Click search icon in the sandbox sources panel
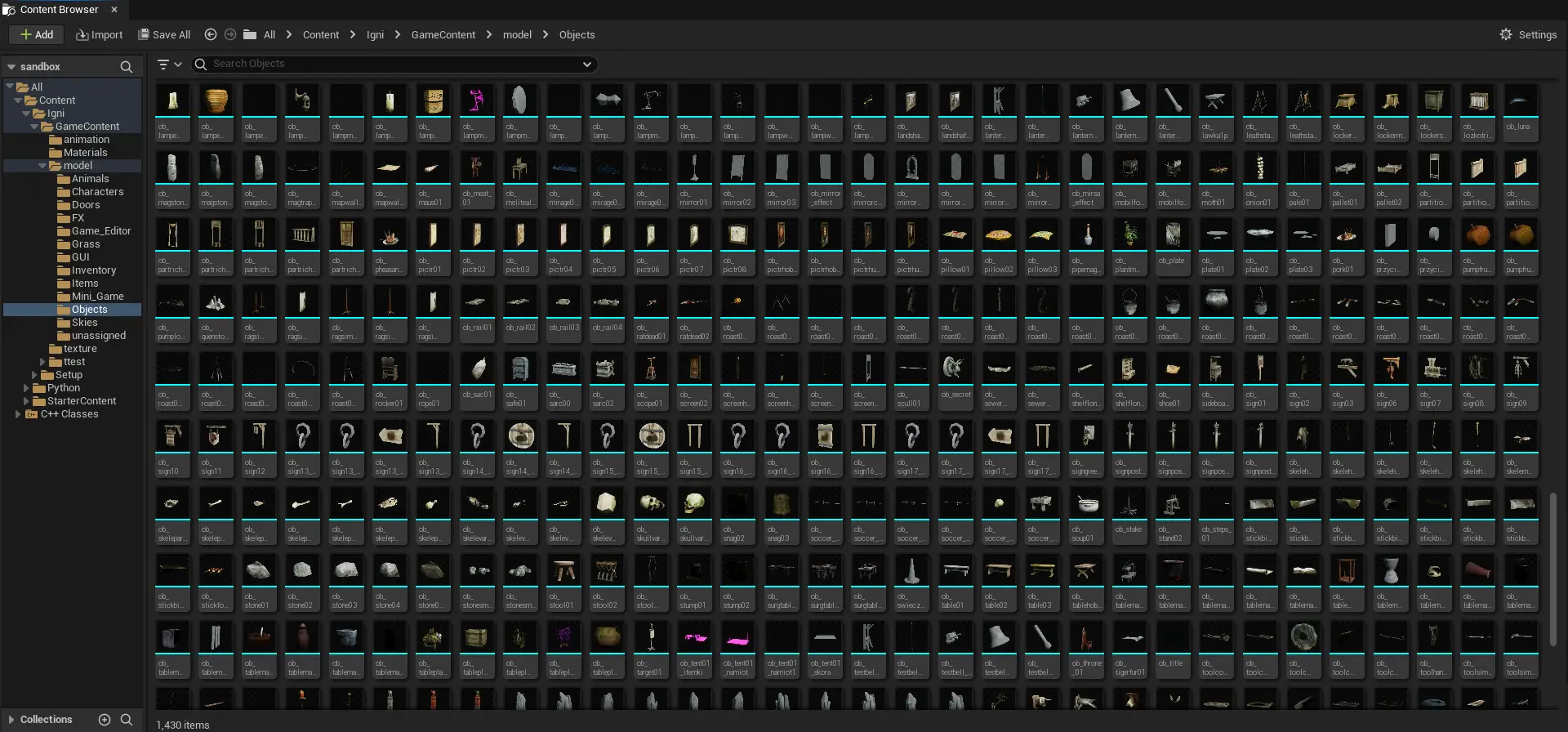The image size is (1568, 732). point(126,67)
